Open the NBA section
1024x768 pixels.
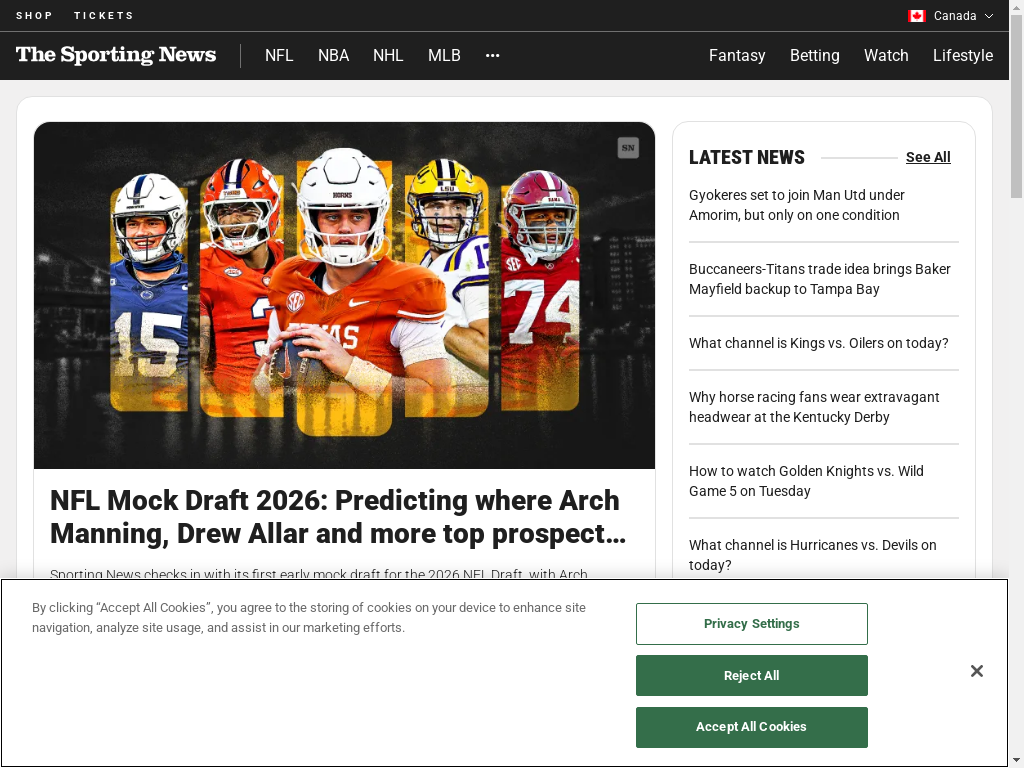333,56
